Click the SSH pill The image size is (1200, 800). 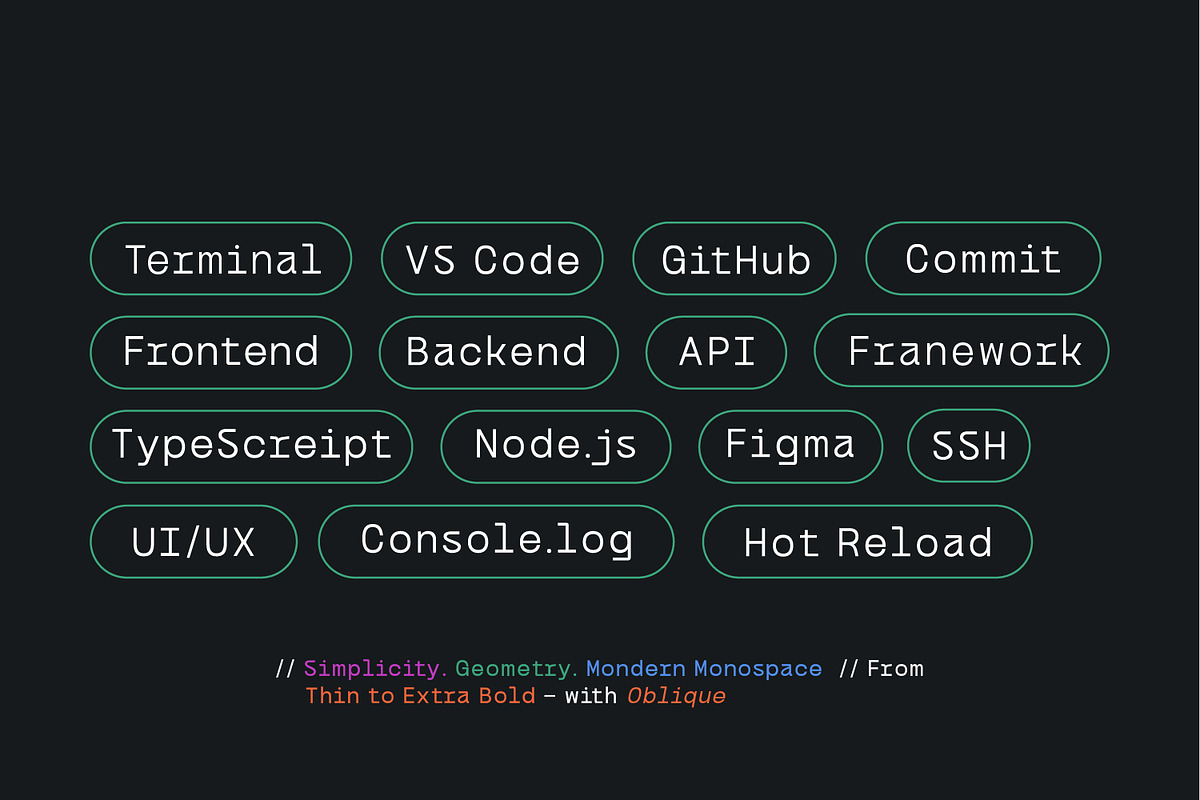(x=968, y=446)
